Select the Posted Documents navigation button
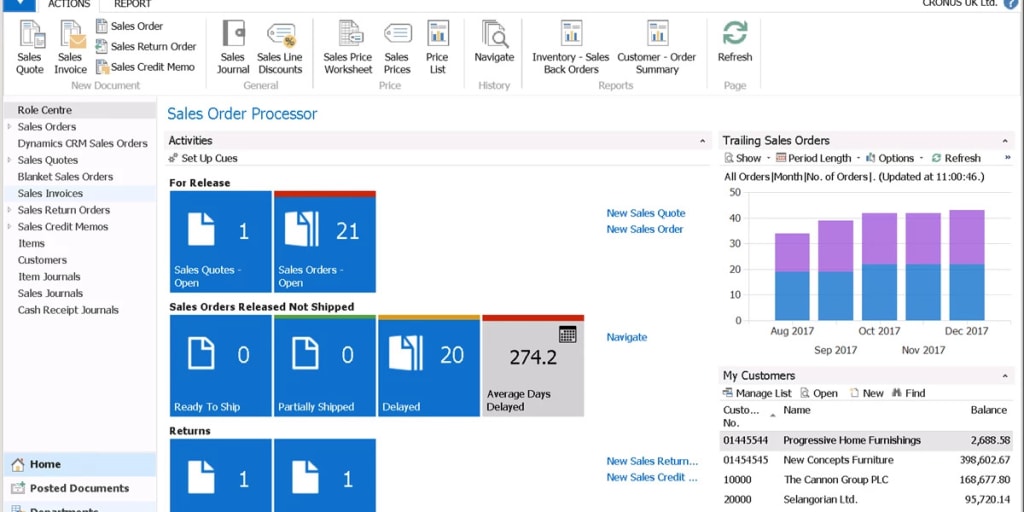Image resolution: width=1024 pixels, height=512 pixels. 80,488
